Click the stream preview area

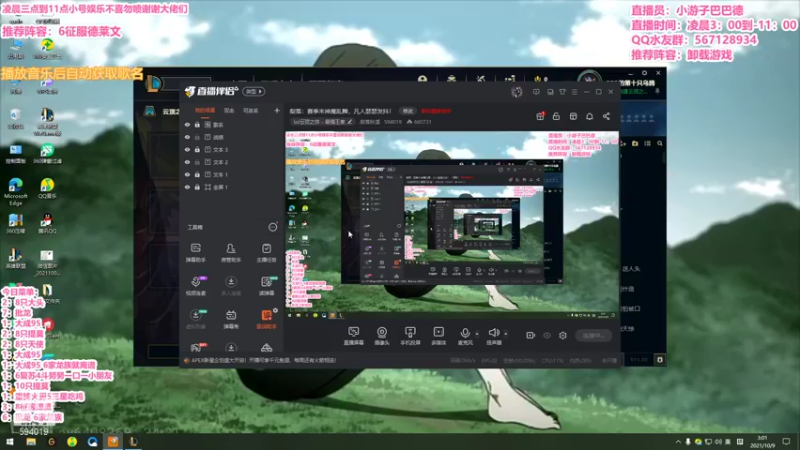pyautogui.click(x=452, y=226)
